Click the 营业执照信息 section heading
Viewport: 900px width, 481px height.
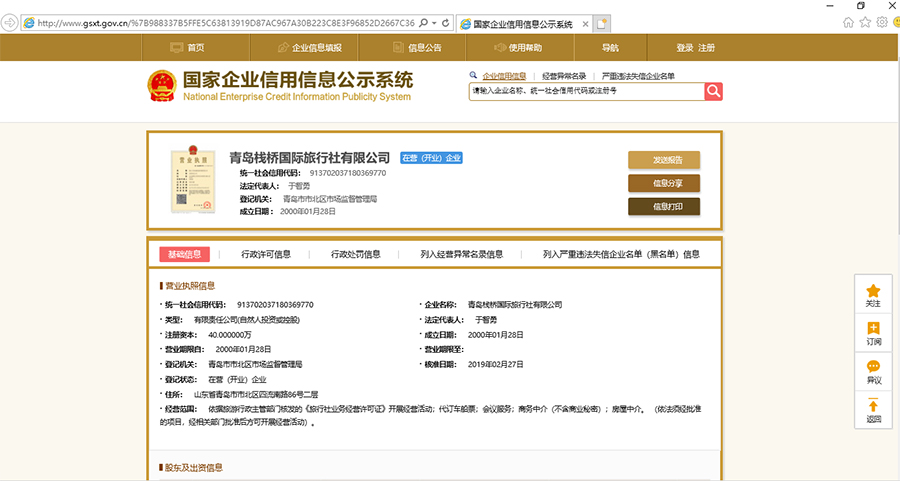tap(190, 286)
